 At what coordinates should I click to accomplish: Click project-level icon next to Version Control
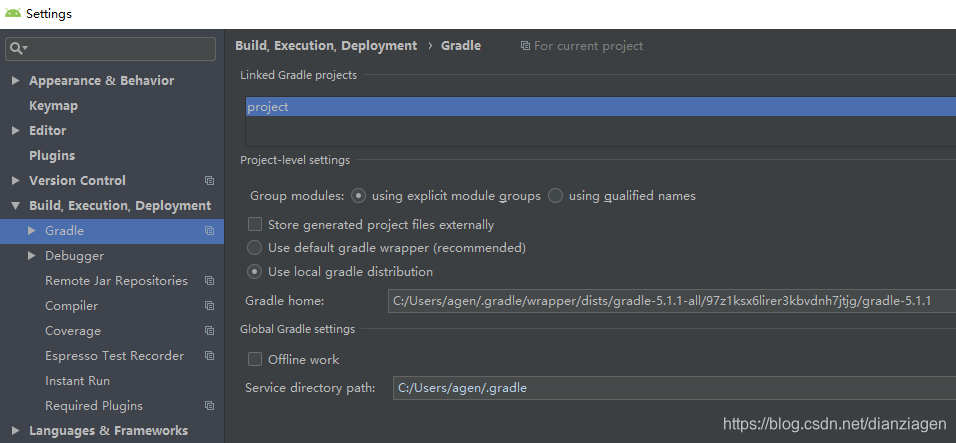[210, 181]
